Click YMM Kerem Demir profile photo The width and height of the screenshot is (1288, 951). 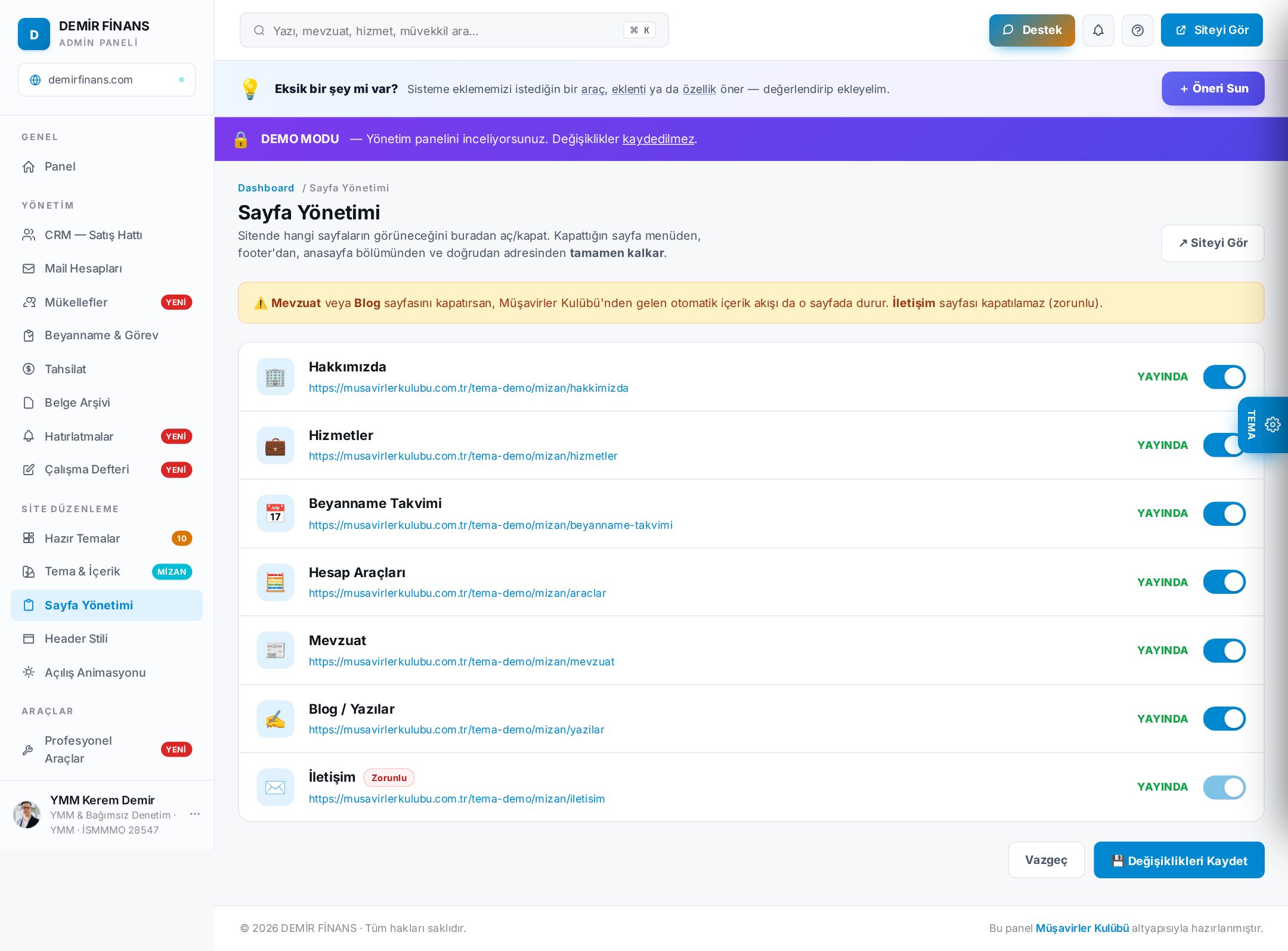coord(27,814)
